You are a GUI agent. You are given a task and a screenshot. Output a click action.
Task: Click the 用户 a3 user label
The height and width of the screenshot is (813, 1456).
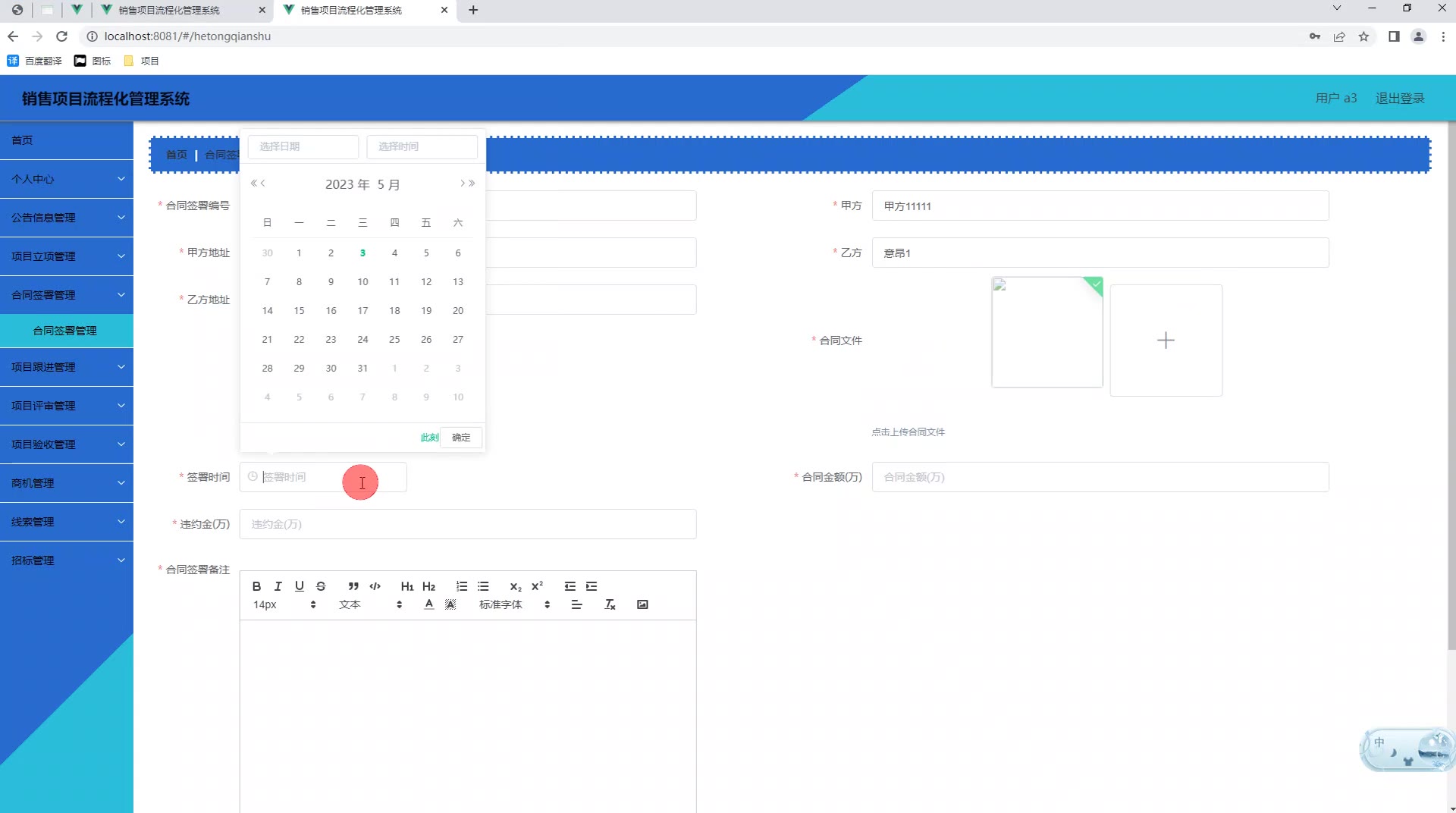pyautogui.click(x=1336, y=99)
